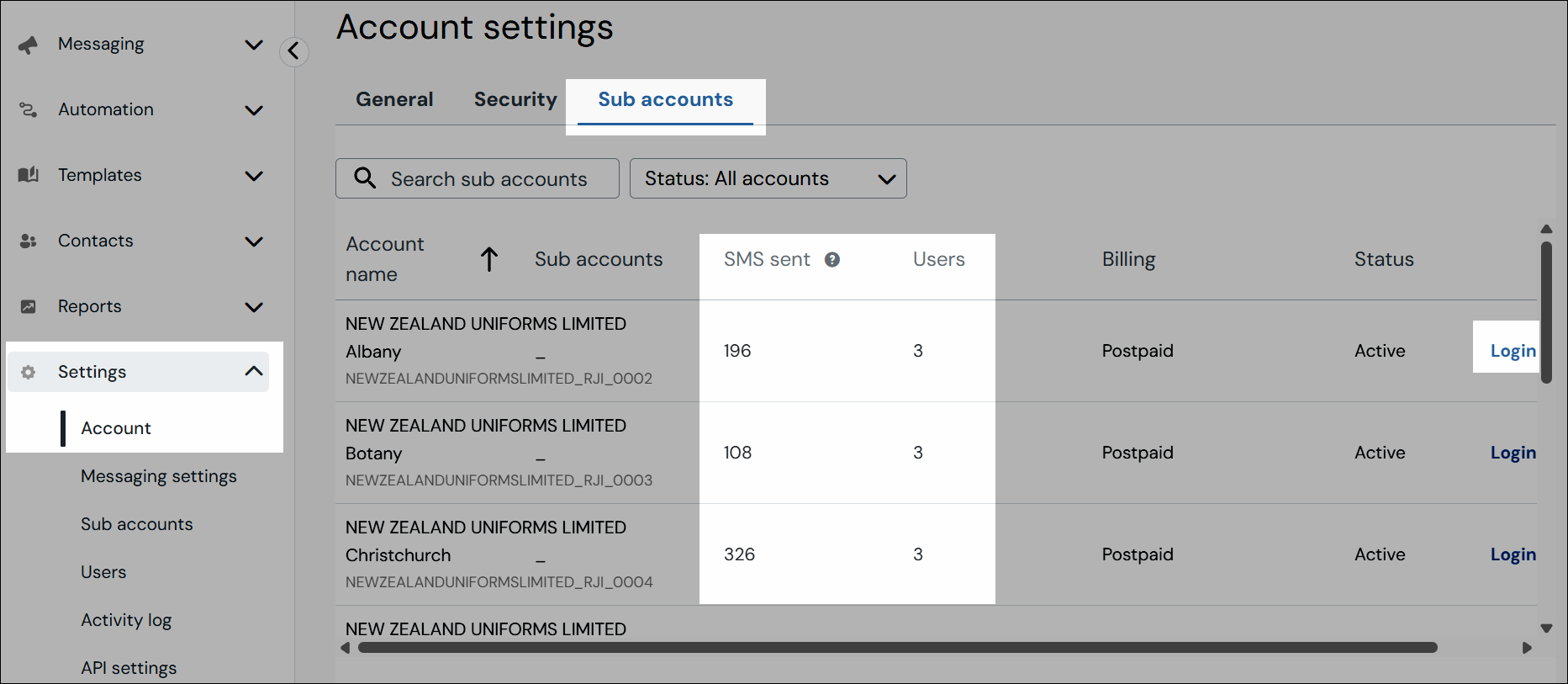
Task: Collapse the sidebar with the back arrow button
Action: coord(293,51)
